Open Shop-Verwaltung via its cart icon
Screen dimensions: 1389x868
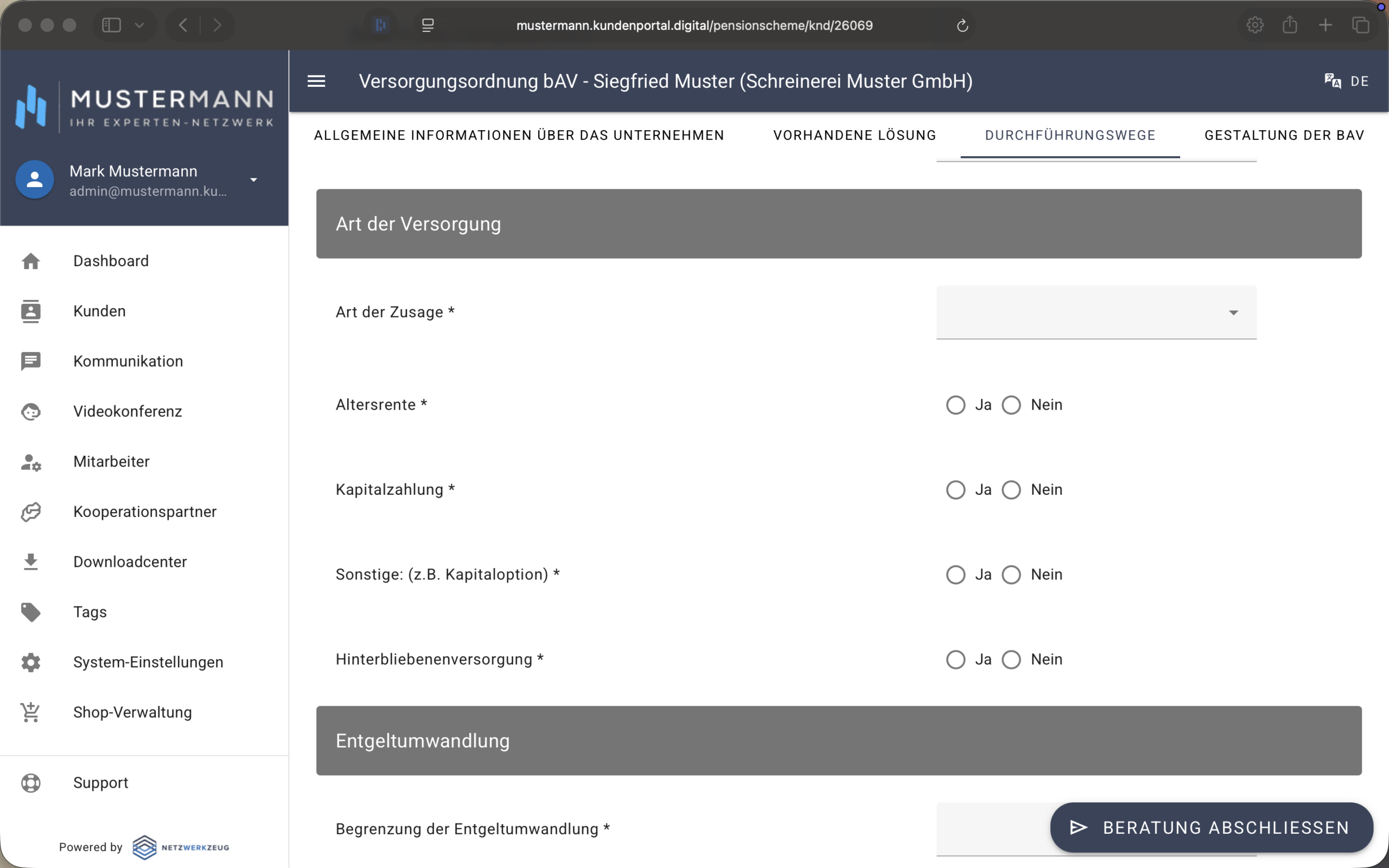click(31, 712)
